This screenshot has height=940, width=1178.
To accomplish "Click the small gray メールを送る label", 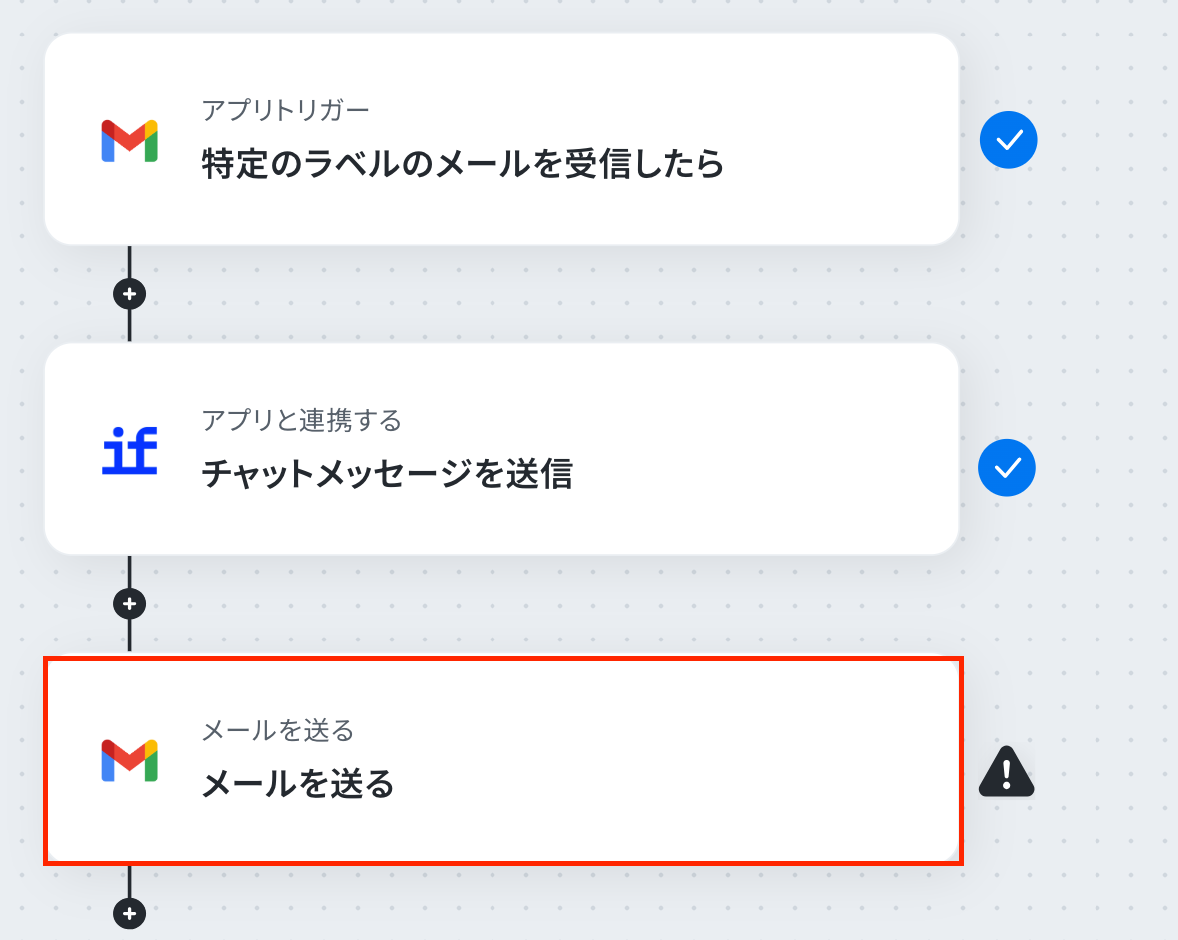I will (x=278, y=731).
